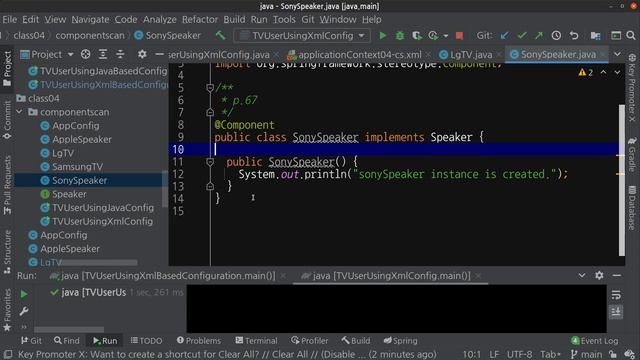Open the profiler run dropdown arrow
Screen dimensions: 640x360
[x=446, y=36]
